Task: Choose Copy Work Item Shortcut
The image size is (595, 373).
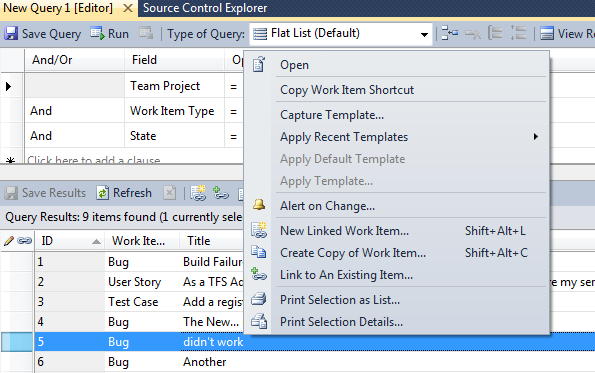Action: click(347, 90)
